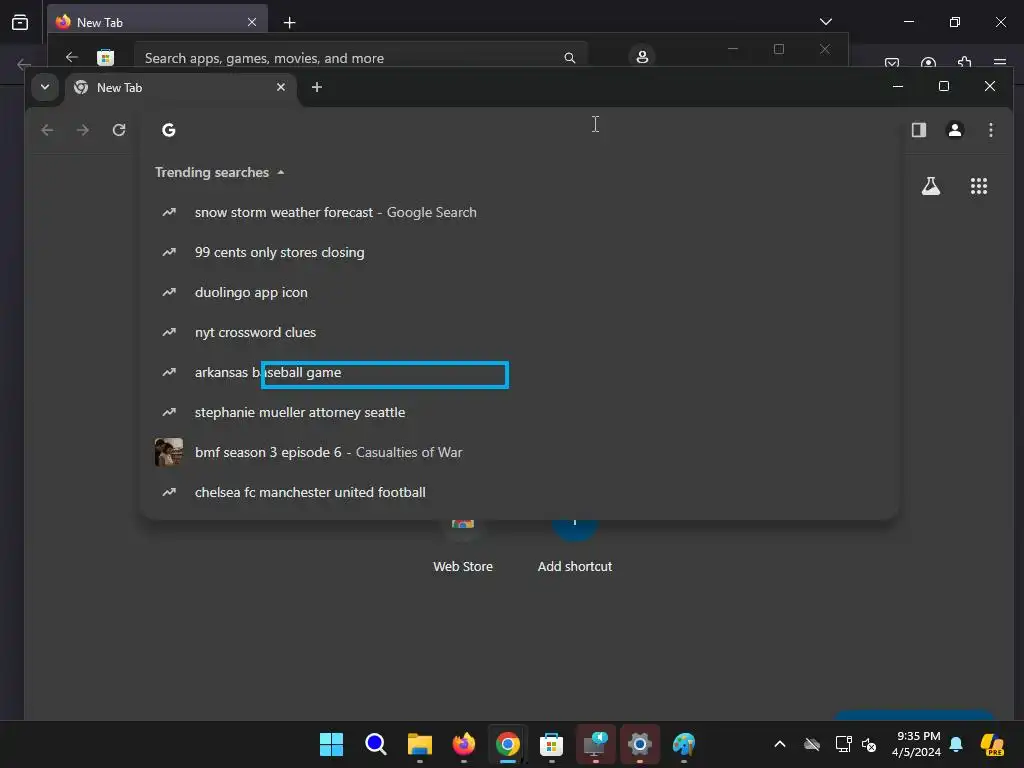
Task: Add a new tab in Chrome
Action: tap(317, 87)
